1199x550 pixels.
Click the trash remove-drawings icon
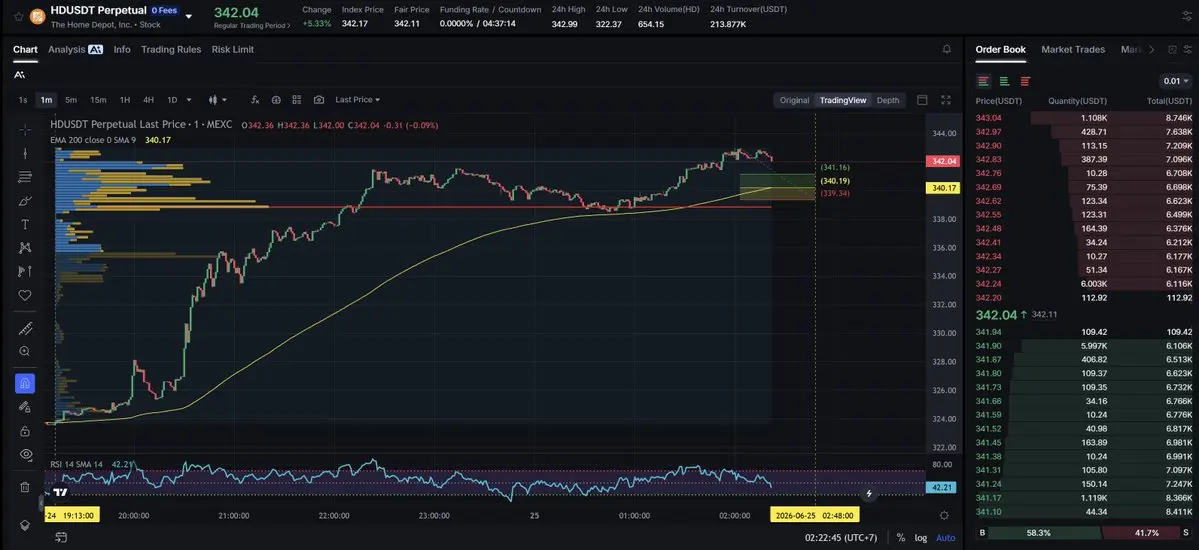pyautogui.click(x=24, y=487)
